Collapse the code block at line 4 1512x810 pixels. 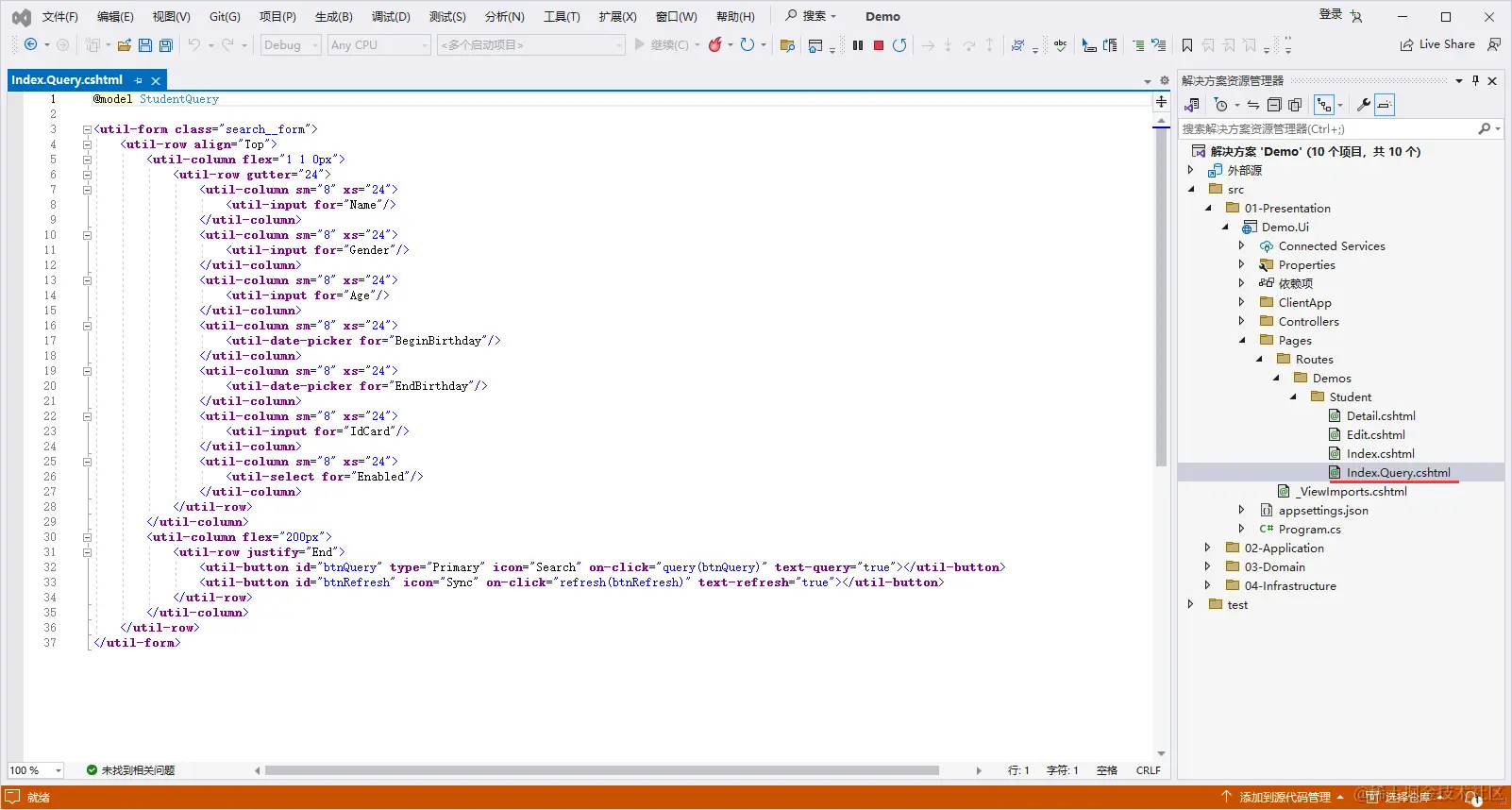coord(87,144)
